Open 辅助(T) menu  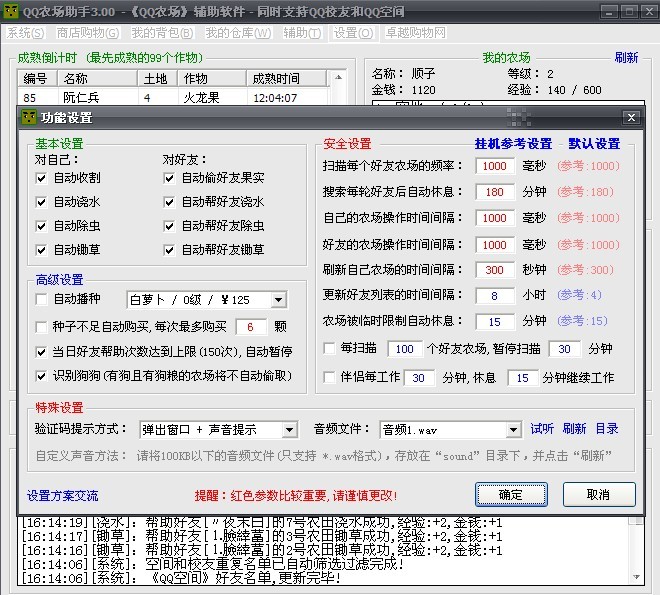[x=302, y=33]
